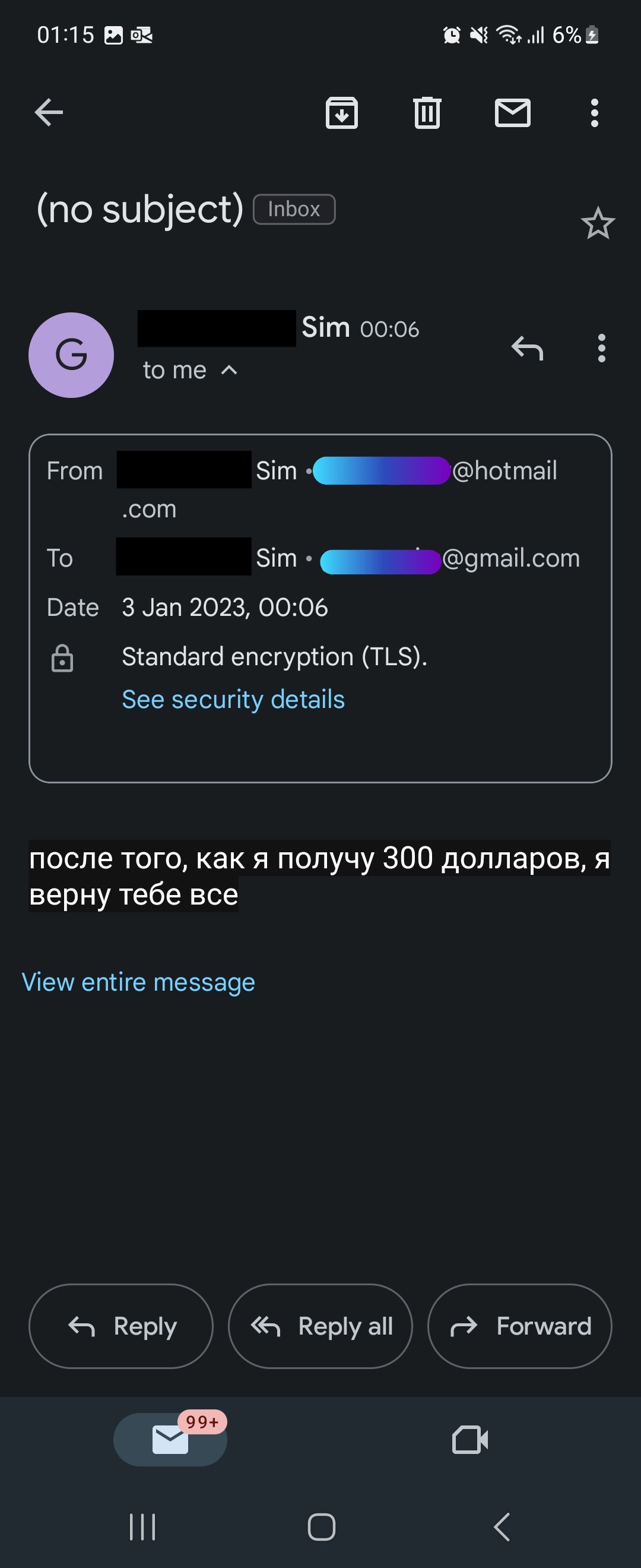
Task: Open the top toolbar three-dot overflow menu
Action: [x=594, y=113]
